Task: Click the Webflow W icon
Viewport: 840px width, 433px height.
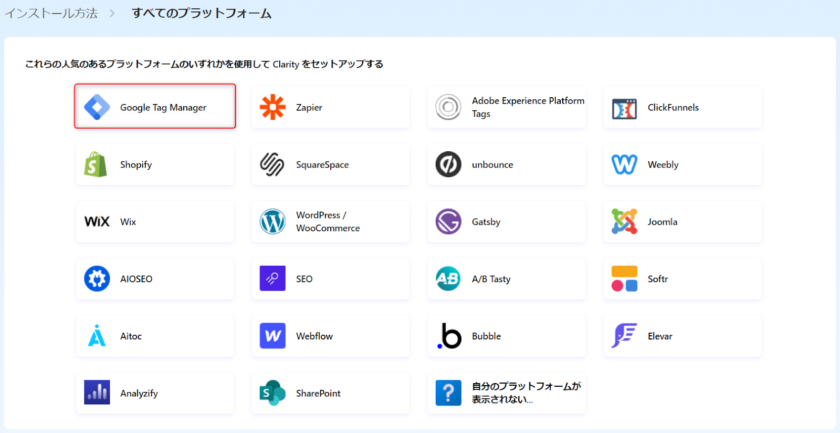Action: point(272,336)
